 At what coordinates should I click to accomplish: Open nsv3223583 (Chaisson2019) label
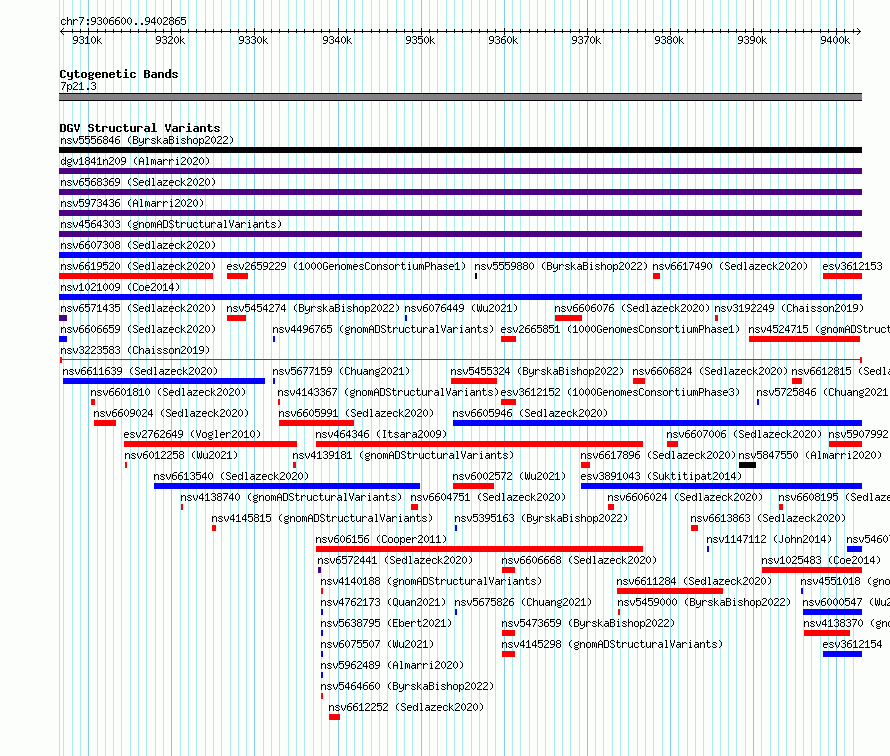tap(135, 350)
